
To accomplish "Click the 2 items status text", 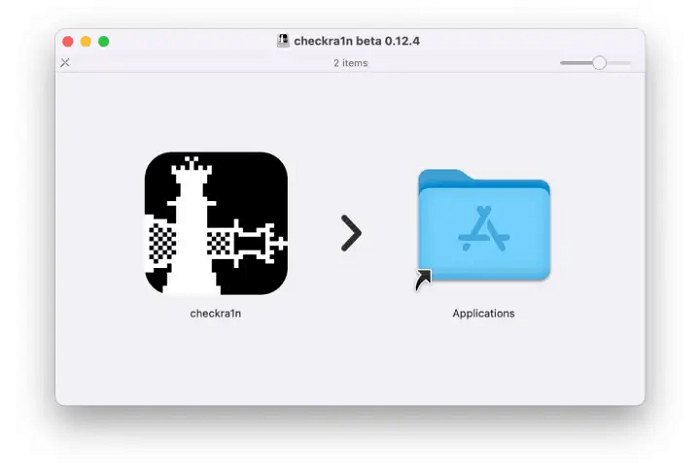I will (350, 63).
